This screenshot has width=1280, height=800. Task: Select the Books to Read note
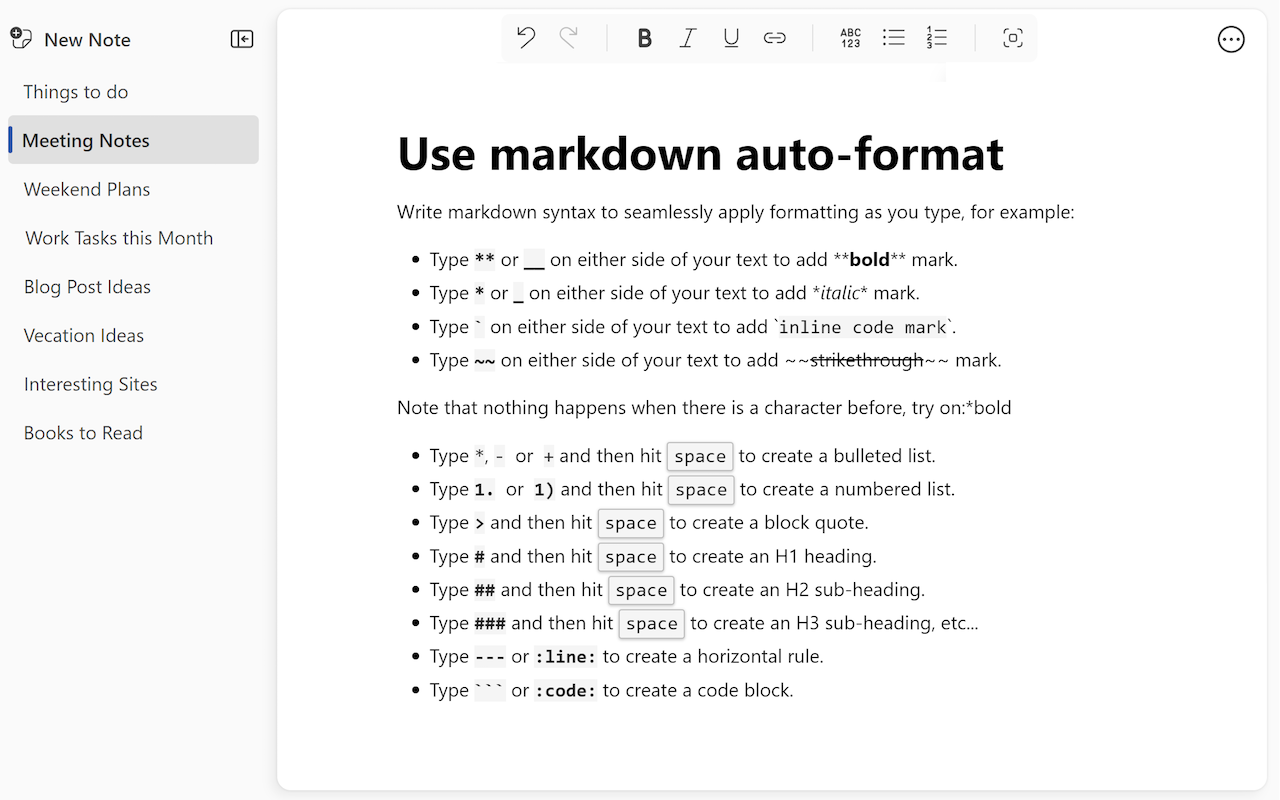coord(83,432)
